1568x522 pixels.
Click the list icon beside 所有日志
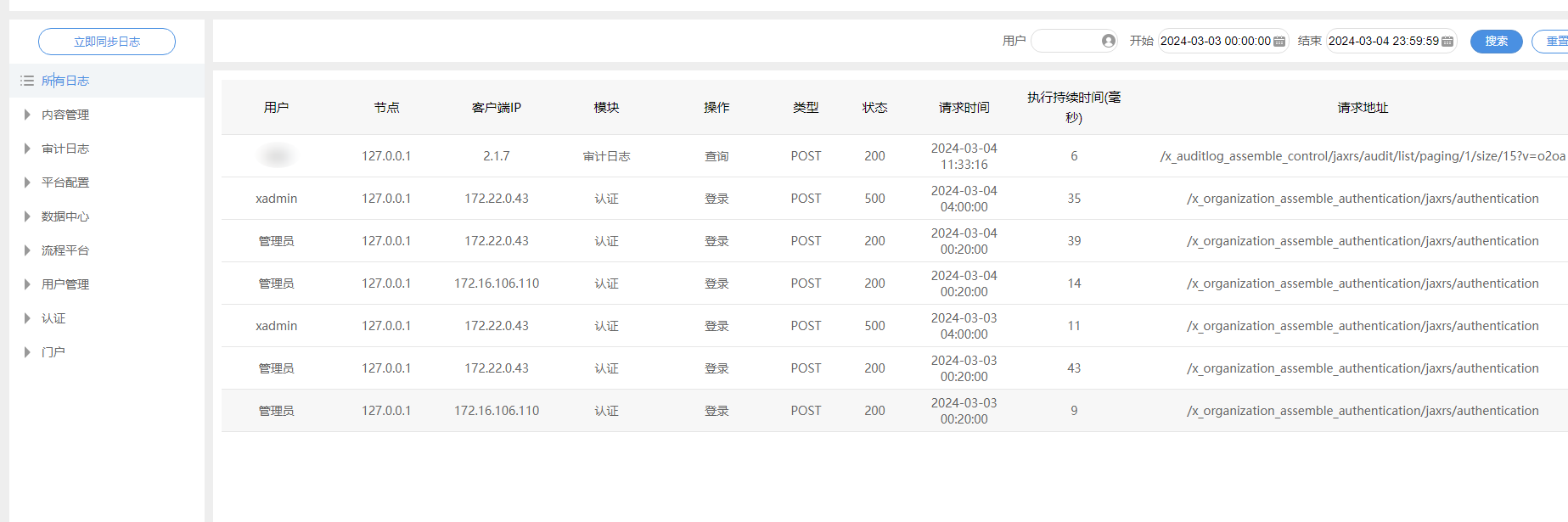27,81
